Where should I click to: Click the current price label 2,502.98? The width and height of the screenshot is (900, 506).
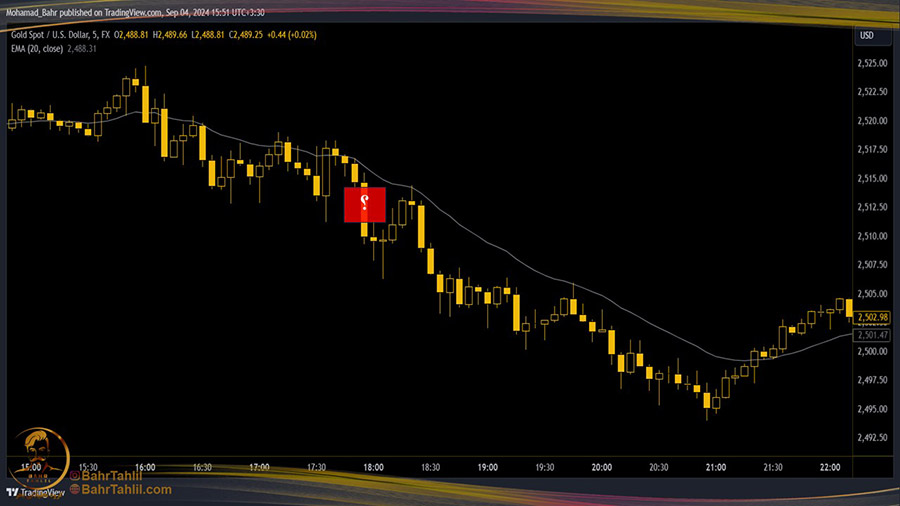872,317
